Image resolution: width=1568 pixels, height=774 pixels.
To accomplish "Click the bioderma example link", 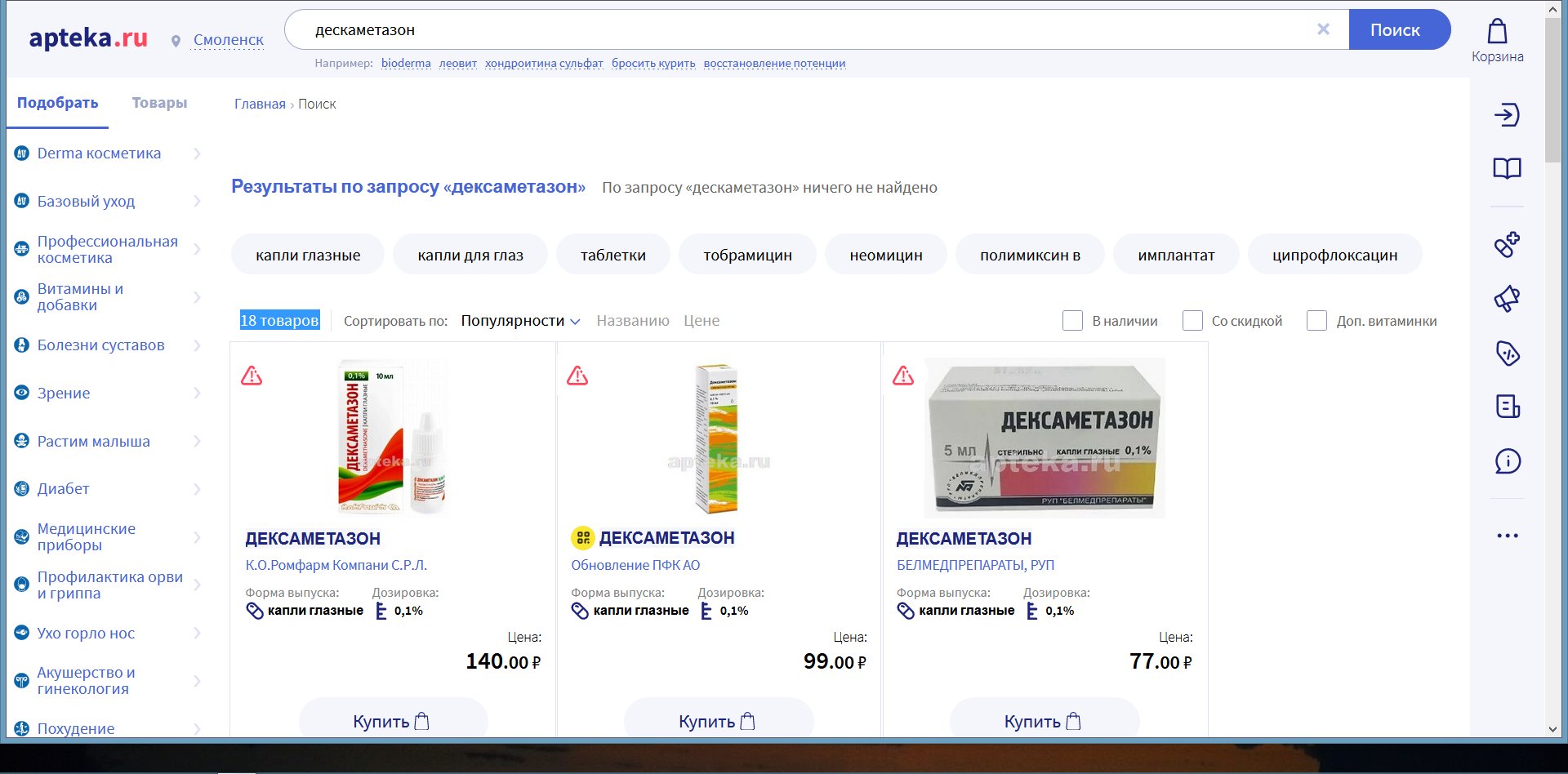I will [x=406, y=63].
